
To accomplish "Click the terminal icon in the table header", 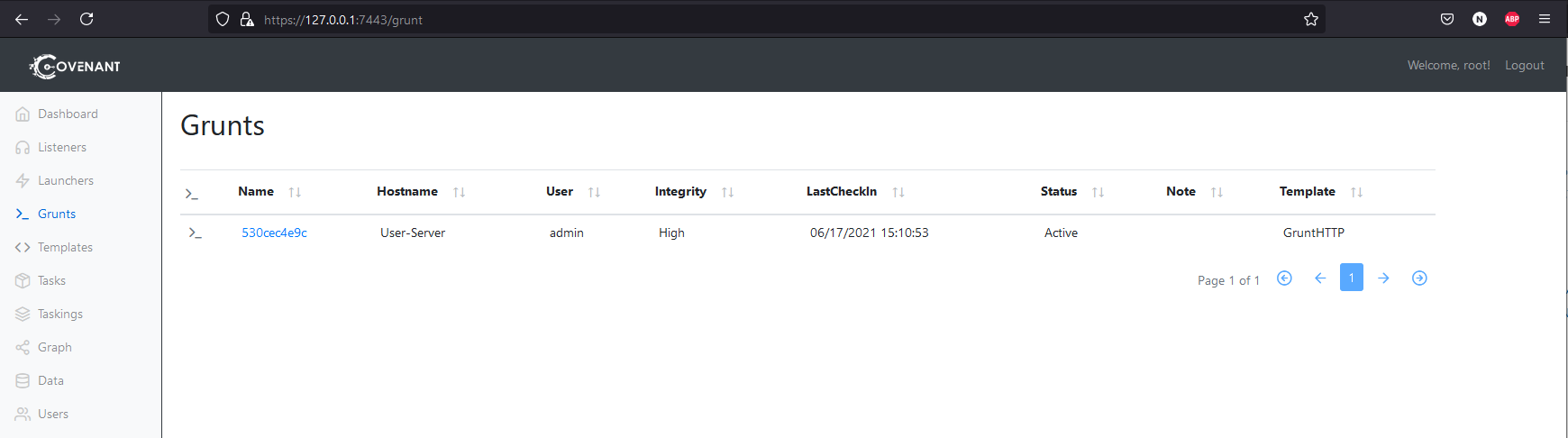I will (x=191, y=194).
